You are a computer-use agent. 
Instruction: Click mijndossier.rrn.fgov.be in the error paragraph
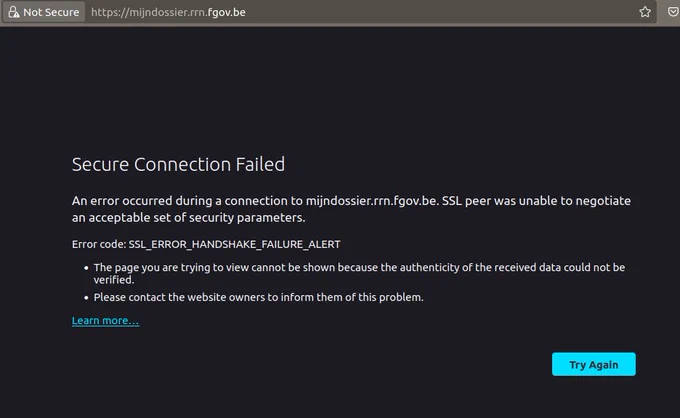372,201
